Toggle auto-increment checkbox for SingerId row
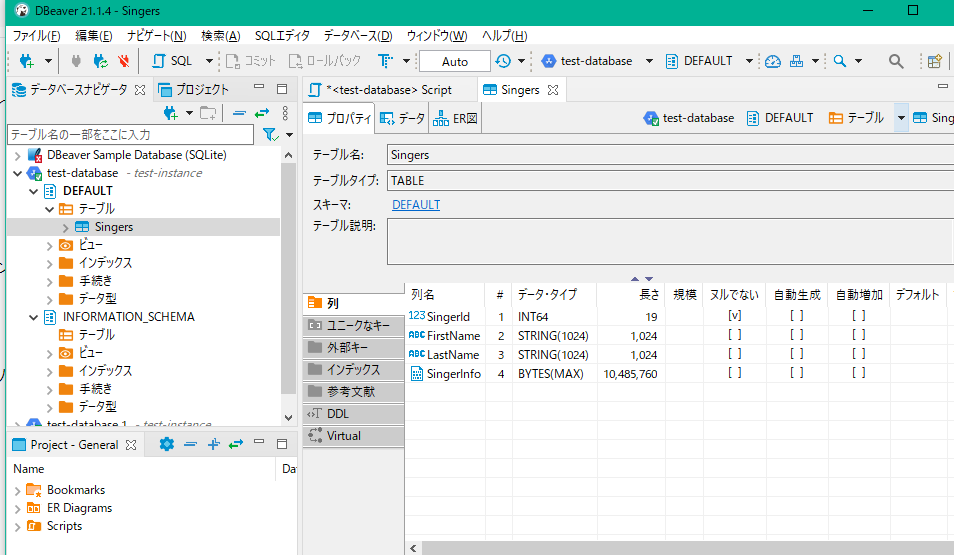Screen dimensions: 954x555 pyautogui.click(x=858, y=316)
